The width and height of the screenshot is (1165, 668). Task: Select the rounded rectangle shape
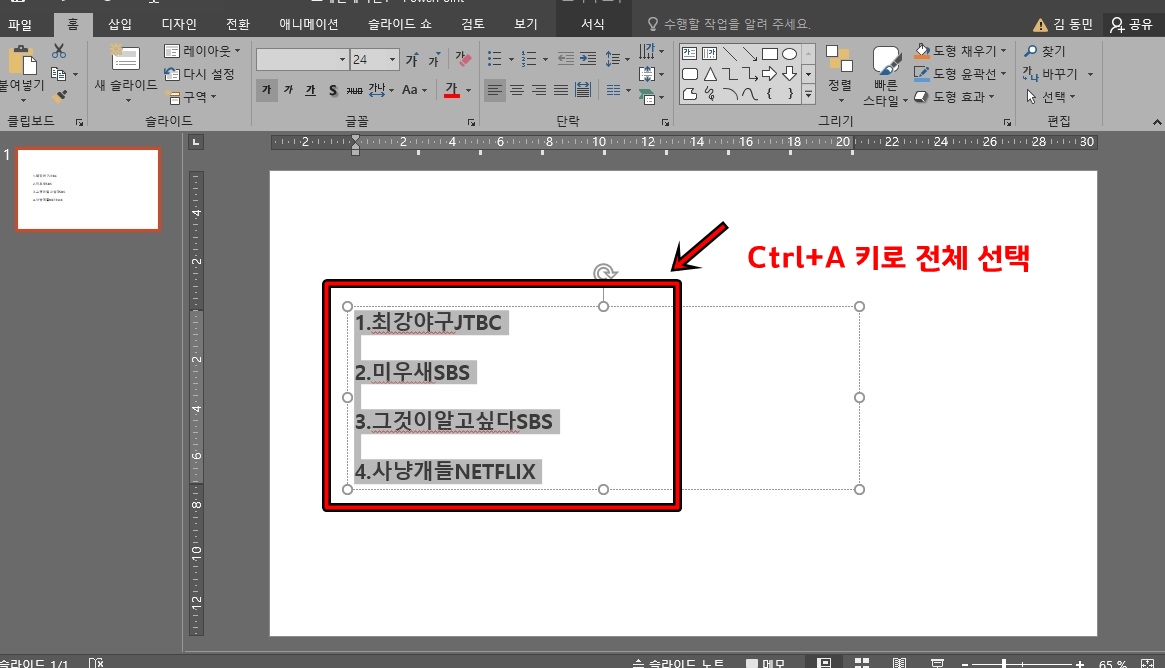689,74
